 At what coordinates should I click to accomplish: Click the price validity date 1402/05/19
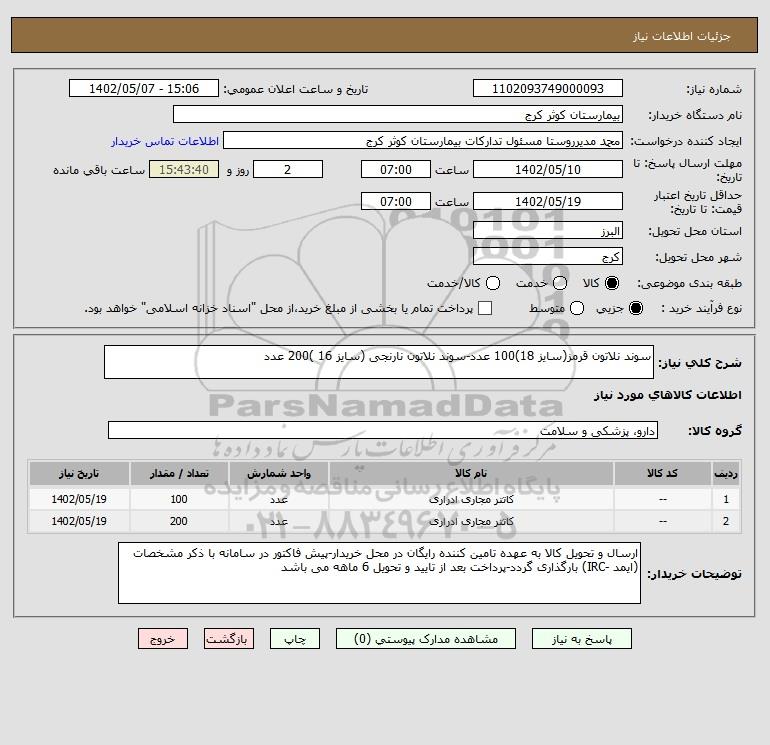(548, 201)
